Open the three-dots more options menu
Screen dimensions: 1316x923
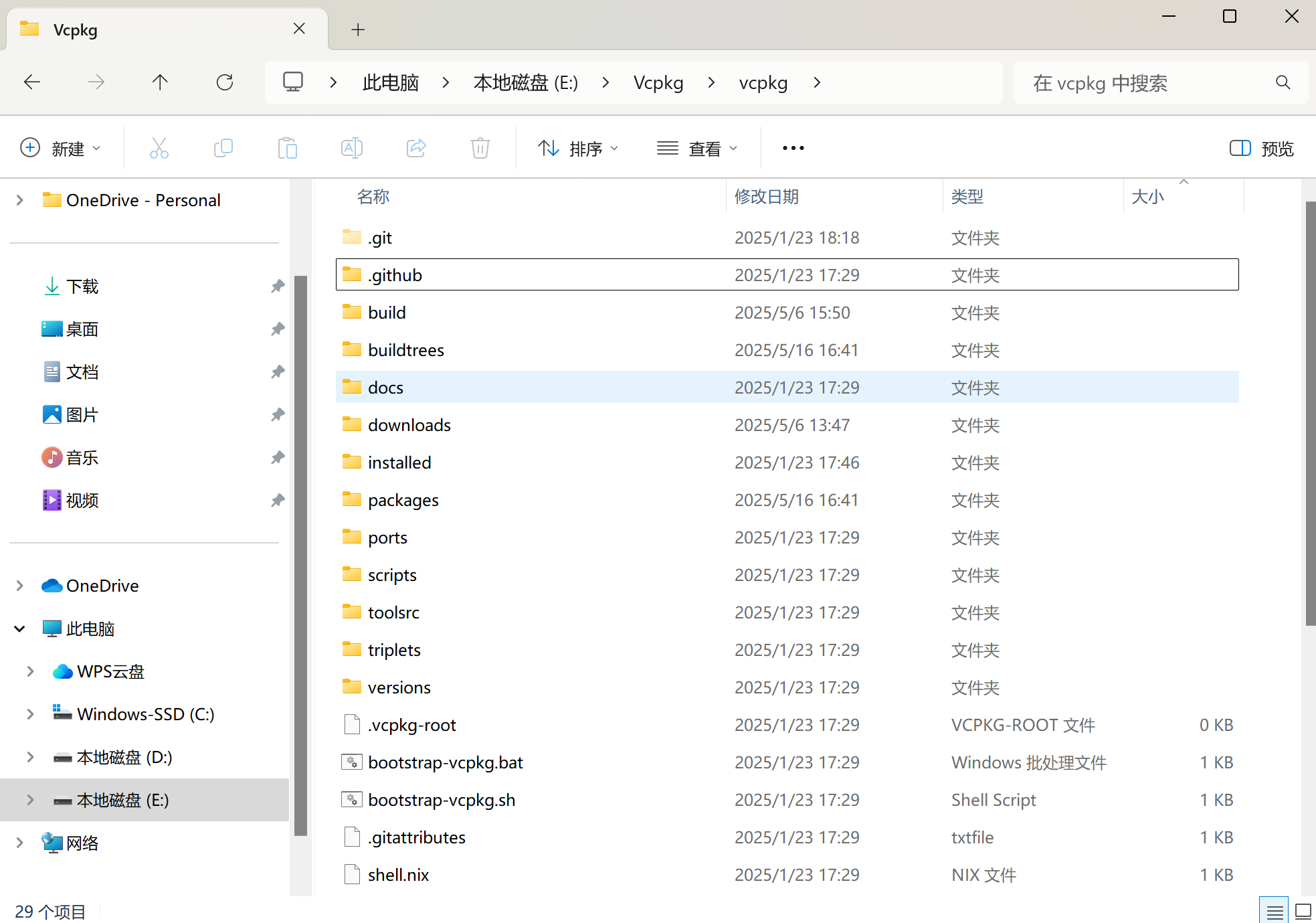pos(793,148)
